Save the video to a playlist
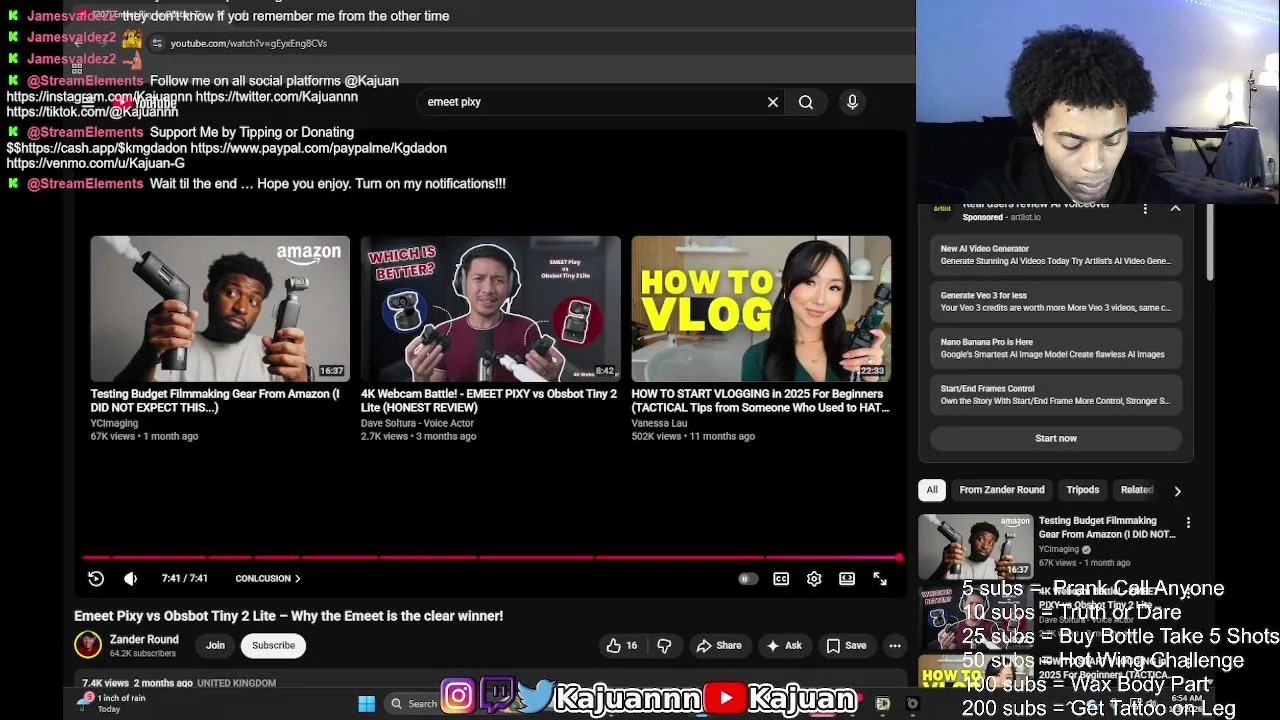 coord(847,645)
